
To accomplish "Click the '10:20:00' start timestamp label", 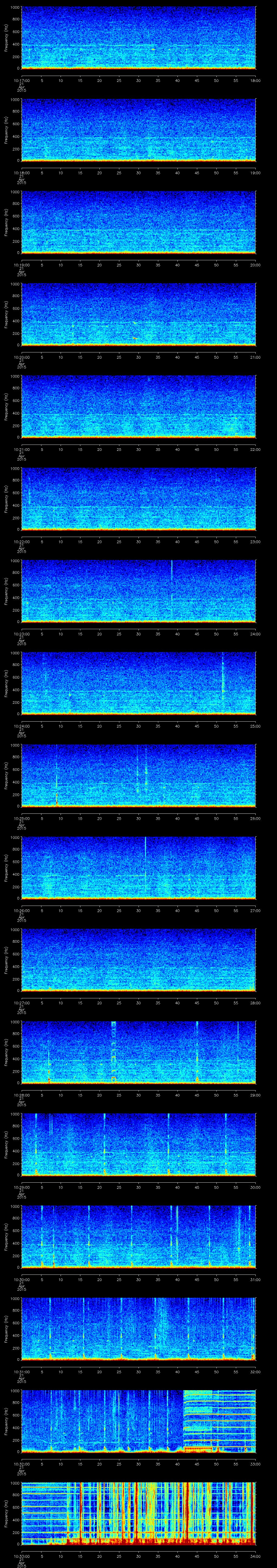I will tap(21, 357).
